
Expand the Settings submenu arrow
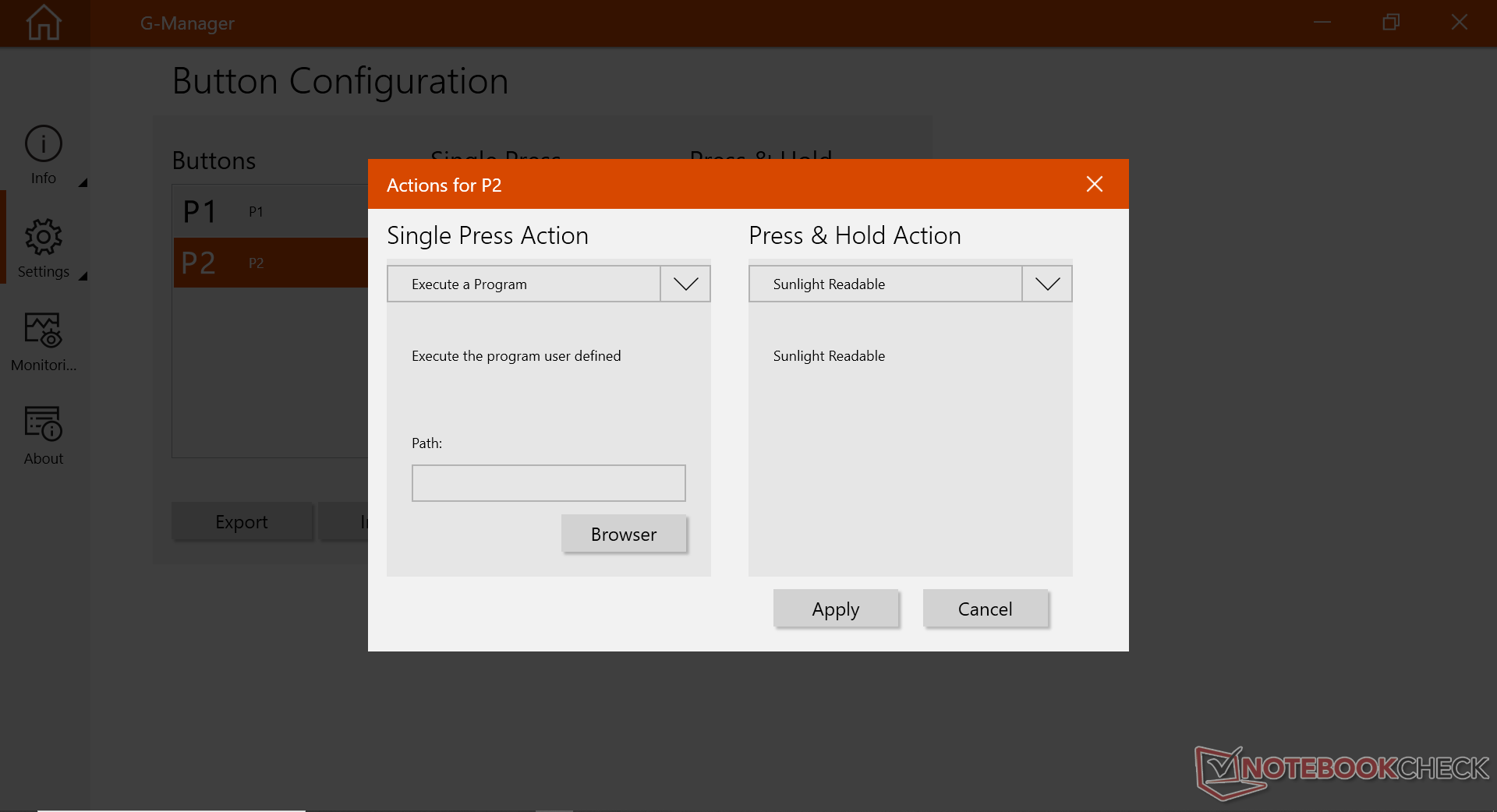coord(83,276)
